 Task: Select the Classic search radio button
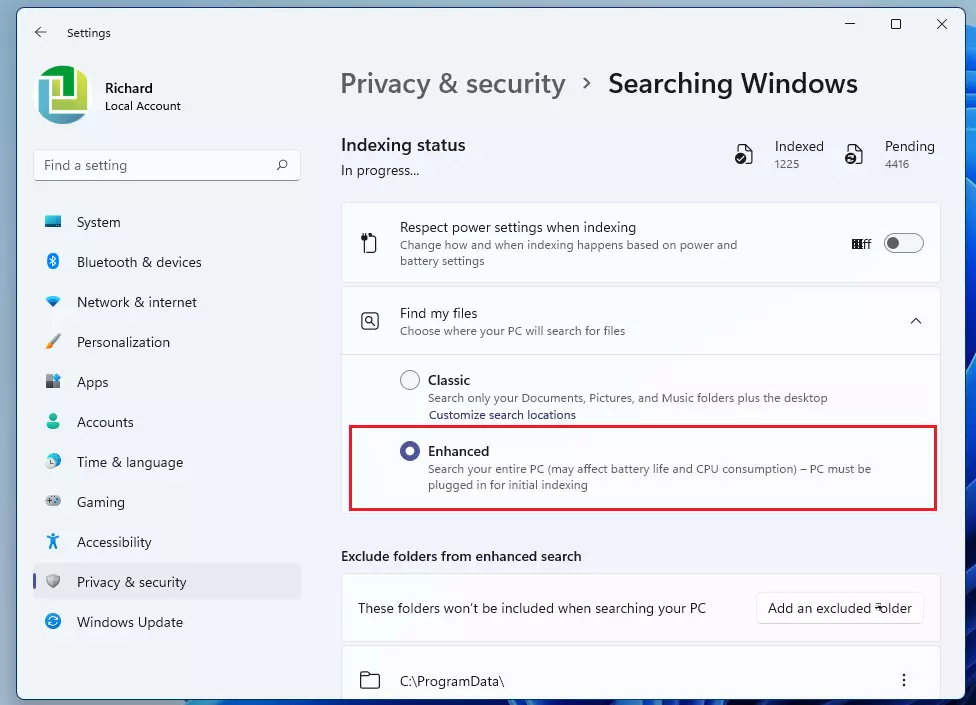click(410, 380)
